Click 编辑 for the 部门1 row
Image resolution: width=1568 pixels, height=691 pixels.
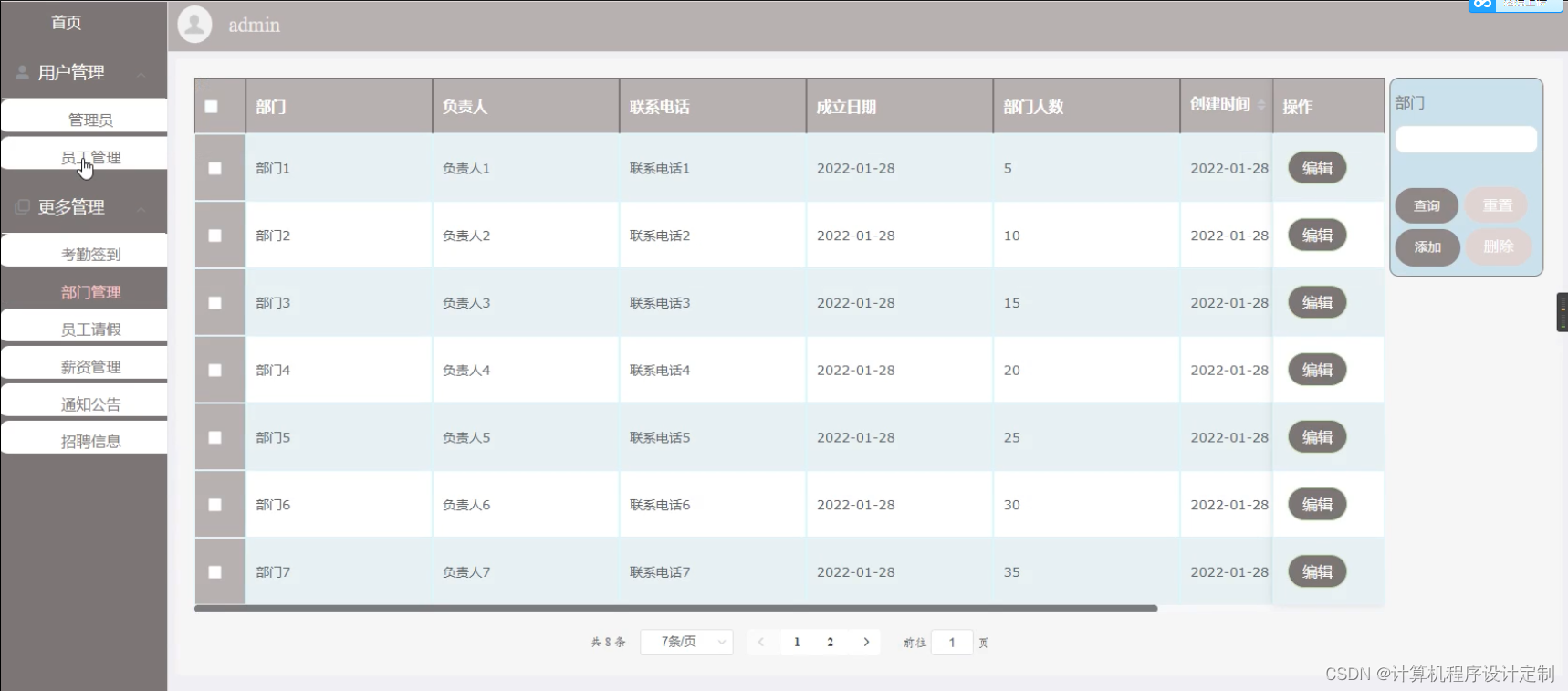point(1317,168)
